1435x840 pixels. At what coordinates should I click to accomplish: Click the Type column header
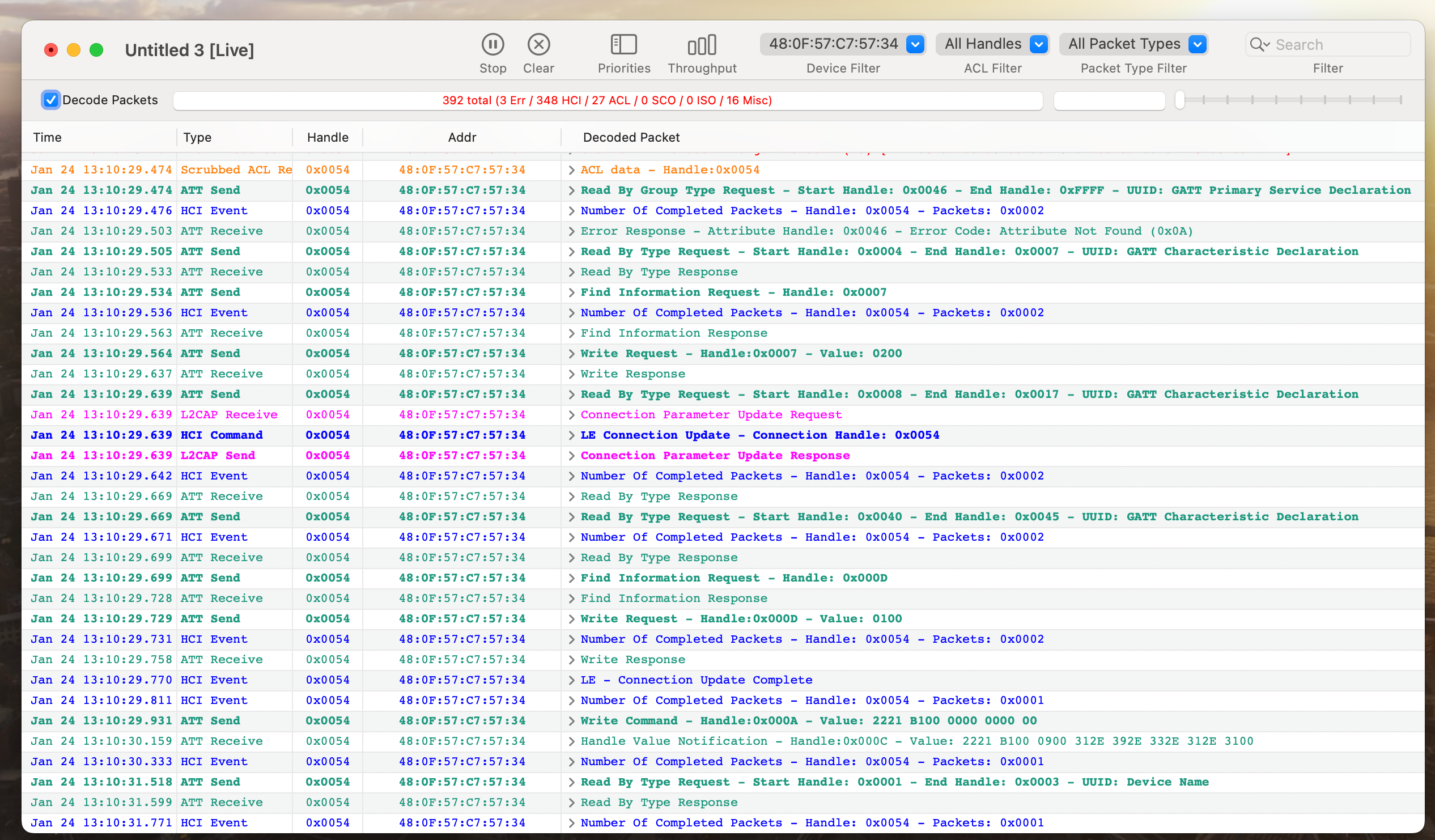(197, 137)
